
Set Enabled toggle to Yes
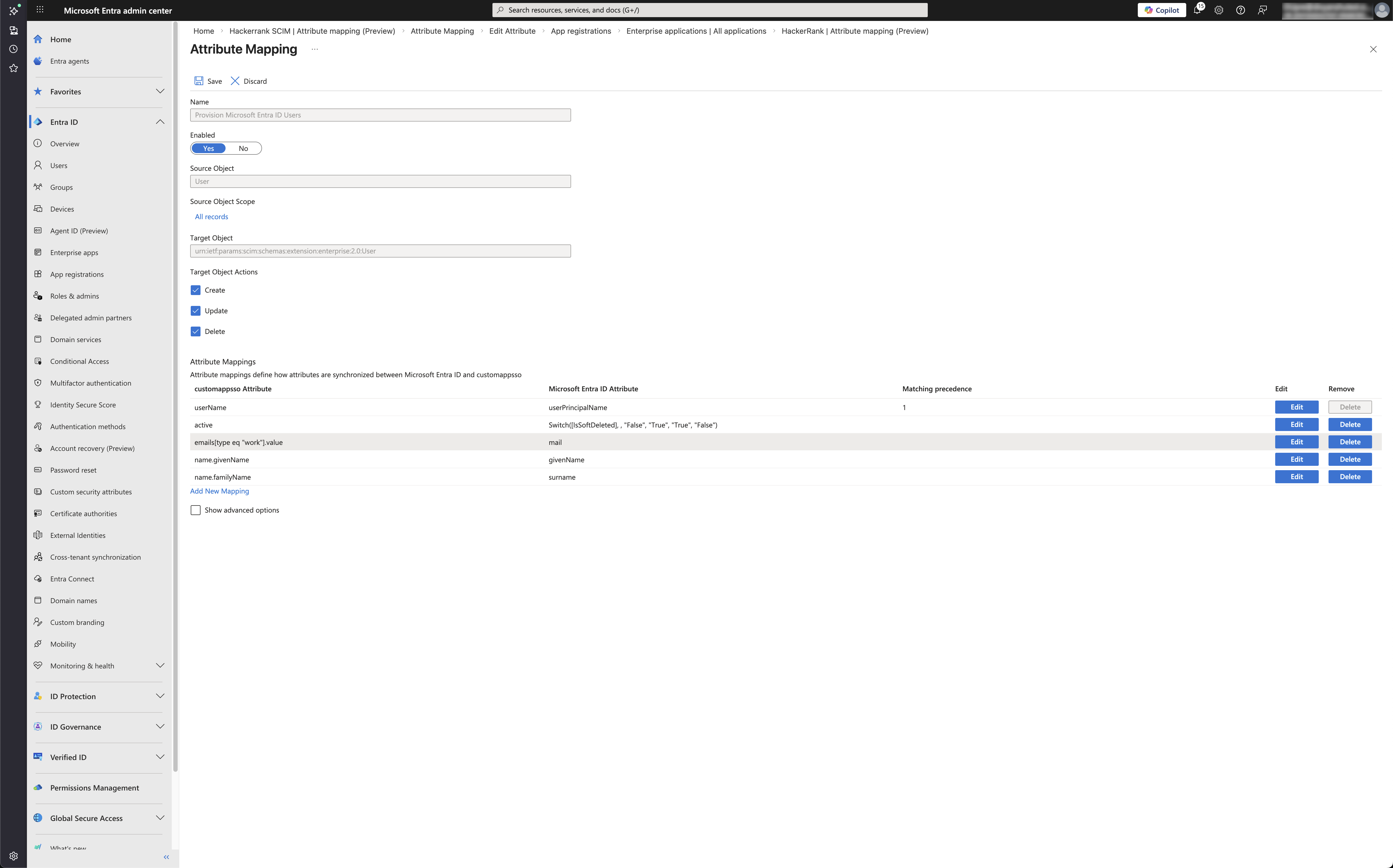tap(208, 149)
